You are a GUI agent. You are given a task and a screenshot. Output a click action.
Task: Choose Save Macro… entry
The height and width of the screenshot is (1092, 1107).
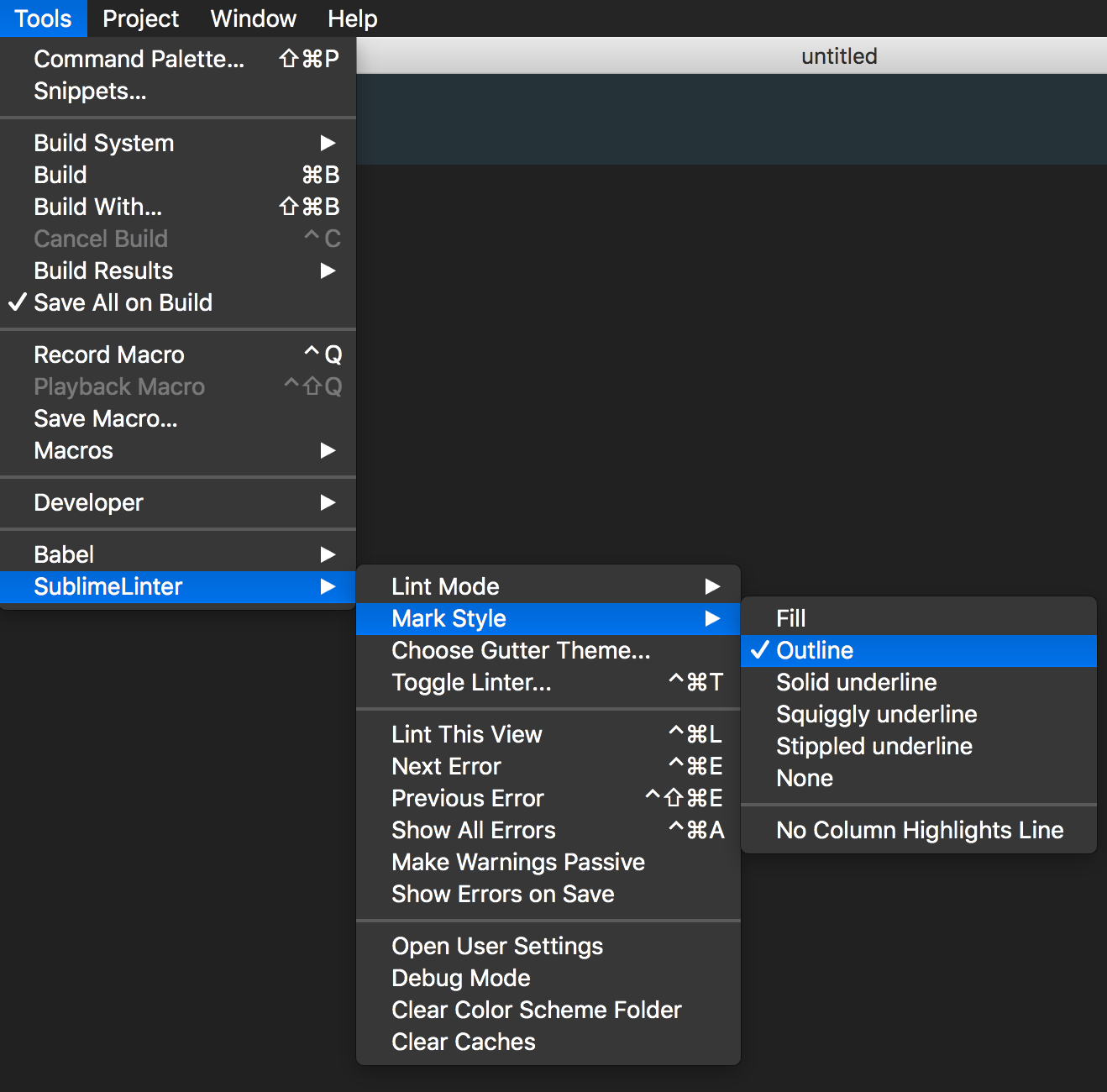tap(178, 418)
